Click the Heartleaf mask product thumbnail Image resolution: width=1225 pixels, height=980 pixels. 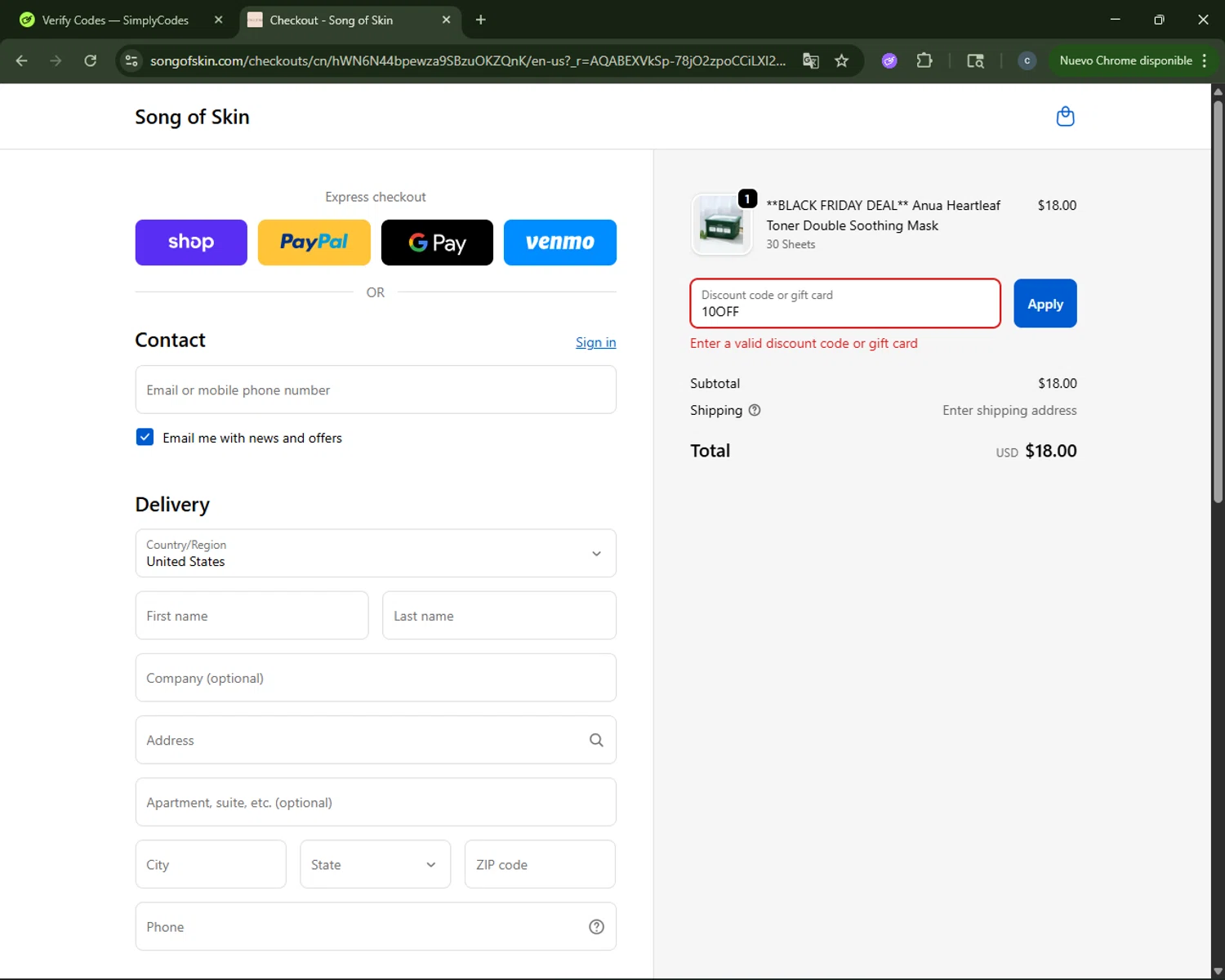click(721, 225)
